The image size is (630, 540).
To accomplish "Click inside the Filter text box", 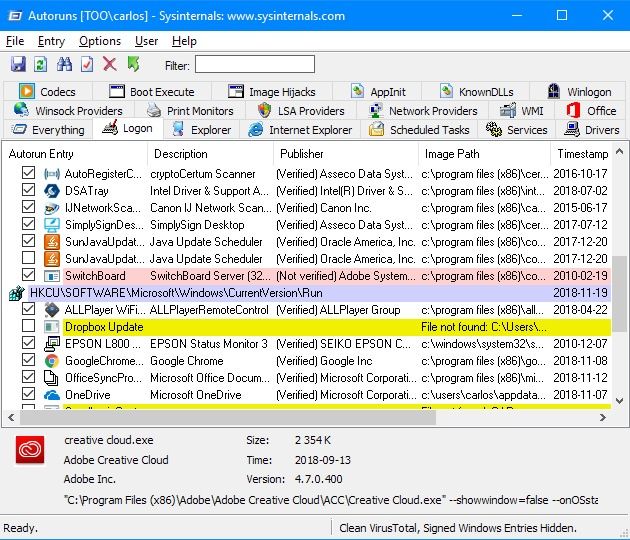I will tap(255, 64).
